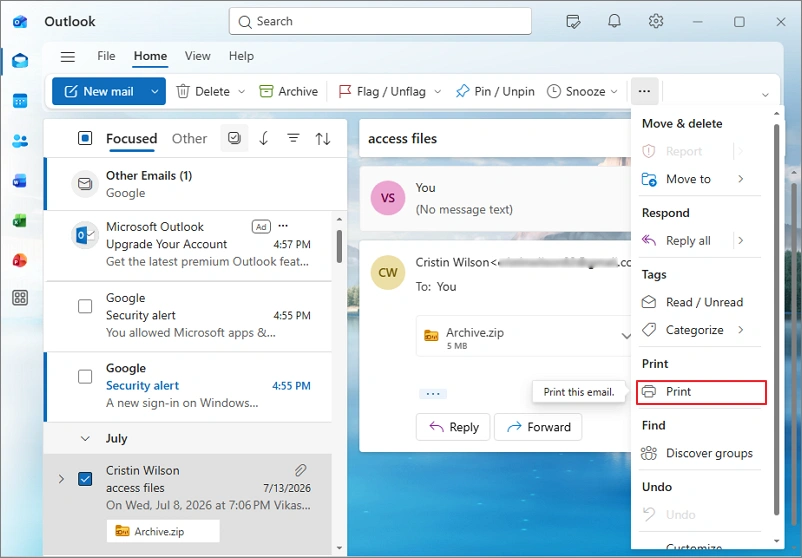Open Archive.zip attachment options chevron
This screenshot has height=558, width=802.
tap(626, 336)
